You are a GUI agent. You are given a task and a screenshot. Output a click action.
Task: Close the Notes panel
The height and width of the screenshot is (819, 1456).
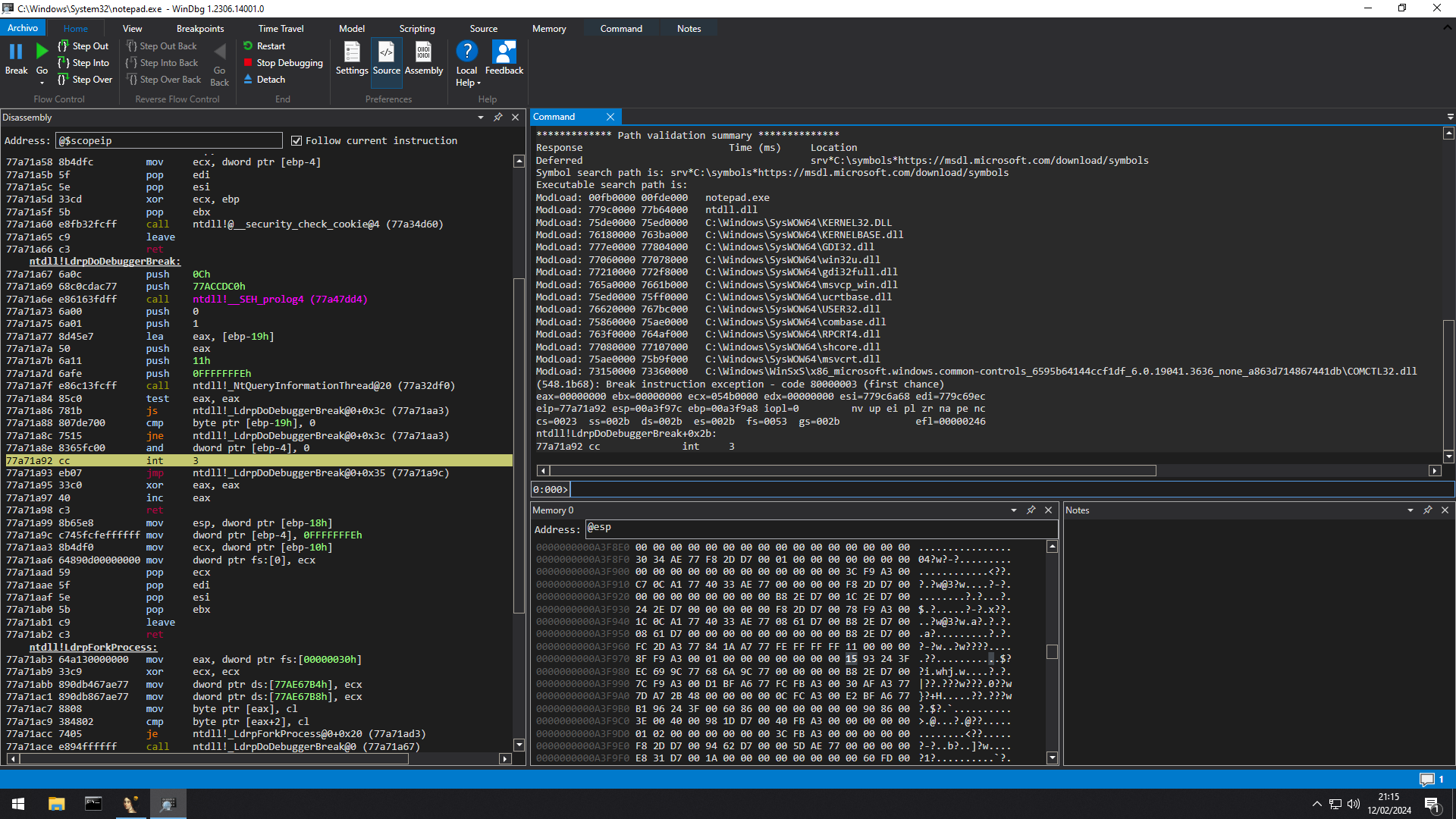pyautogui.click(x=1445, y=510)
